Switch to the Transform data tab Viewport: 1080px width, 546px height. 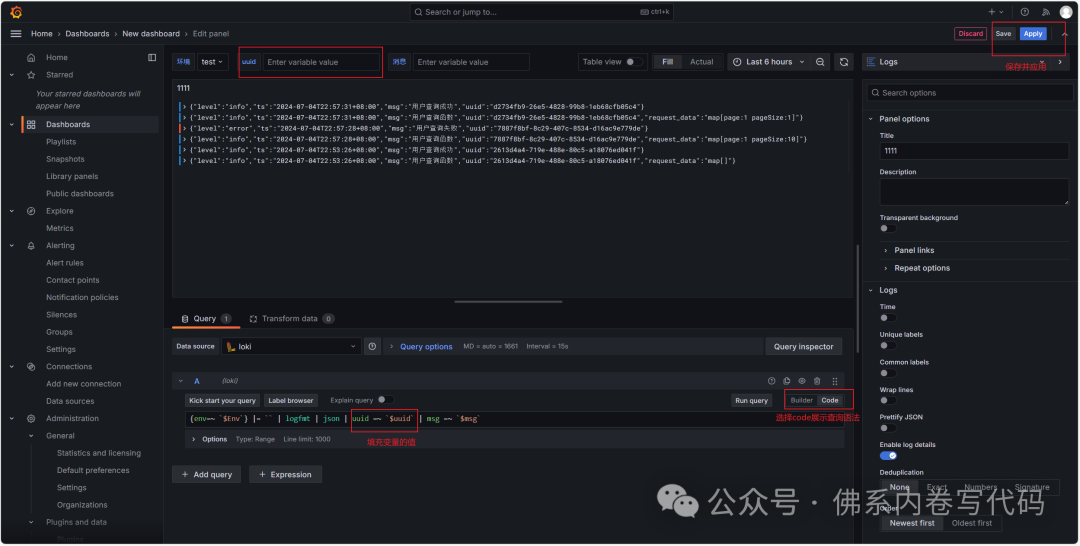[291, 319]
